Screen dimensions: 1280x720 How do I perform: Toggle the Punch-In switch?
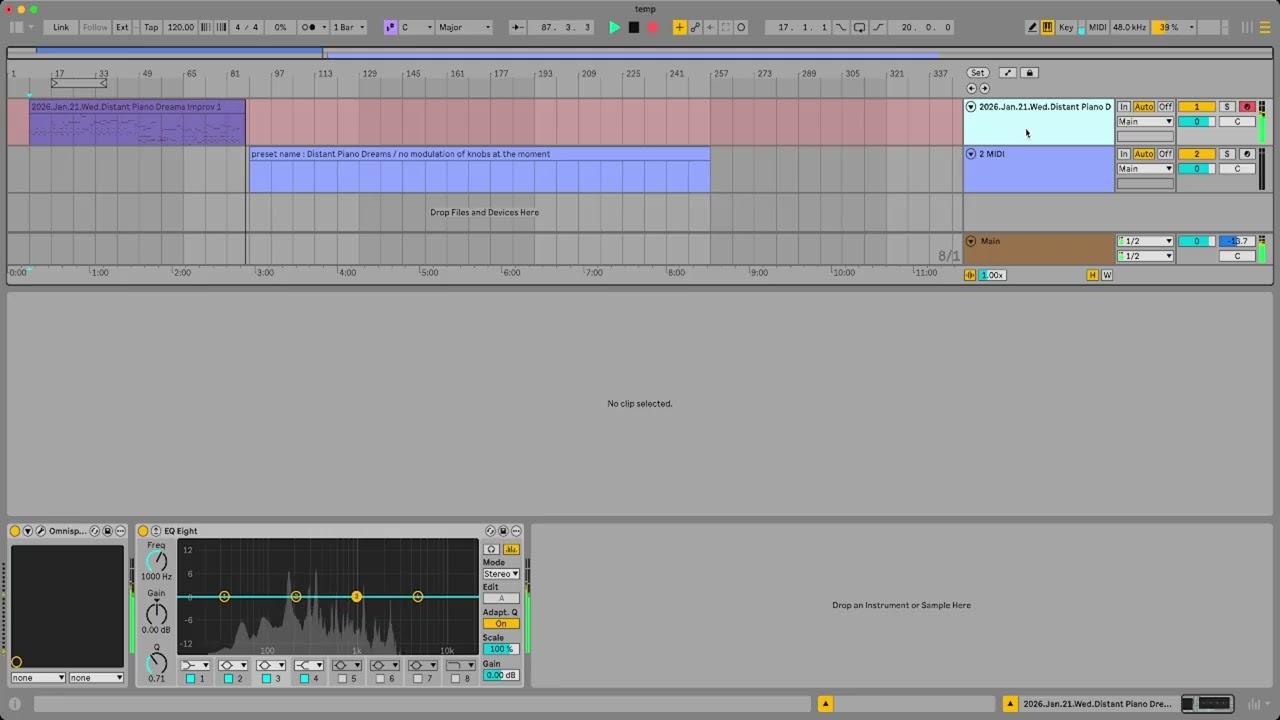pyautogui.click(x=840, y=27)
